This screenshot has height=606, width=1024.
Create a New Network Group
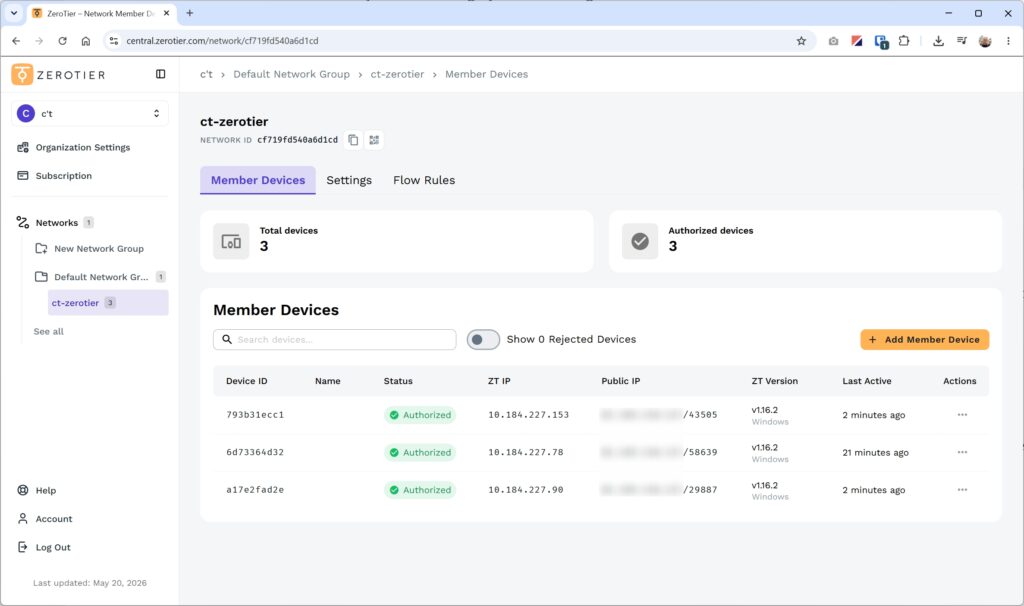tap(89, 249)
